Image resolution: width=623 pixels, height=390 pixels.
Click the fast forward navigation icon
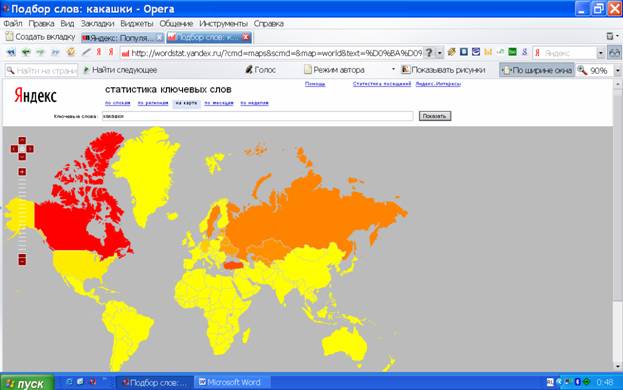tap(55, 52)
